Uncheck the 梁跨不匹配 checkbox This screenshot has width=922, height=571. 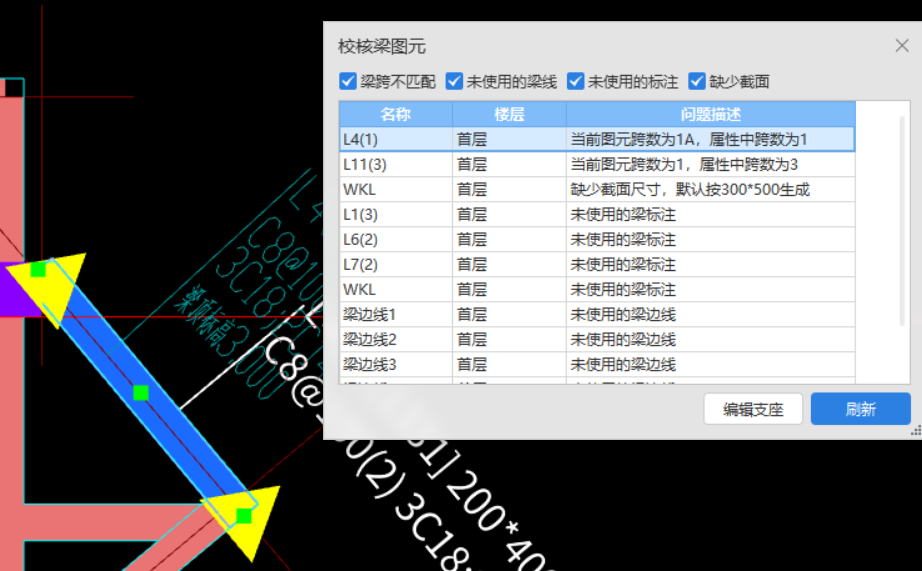[348, 81]
